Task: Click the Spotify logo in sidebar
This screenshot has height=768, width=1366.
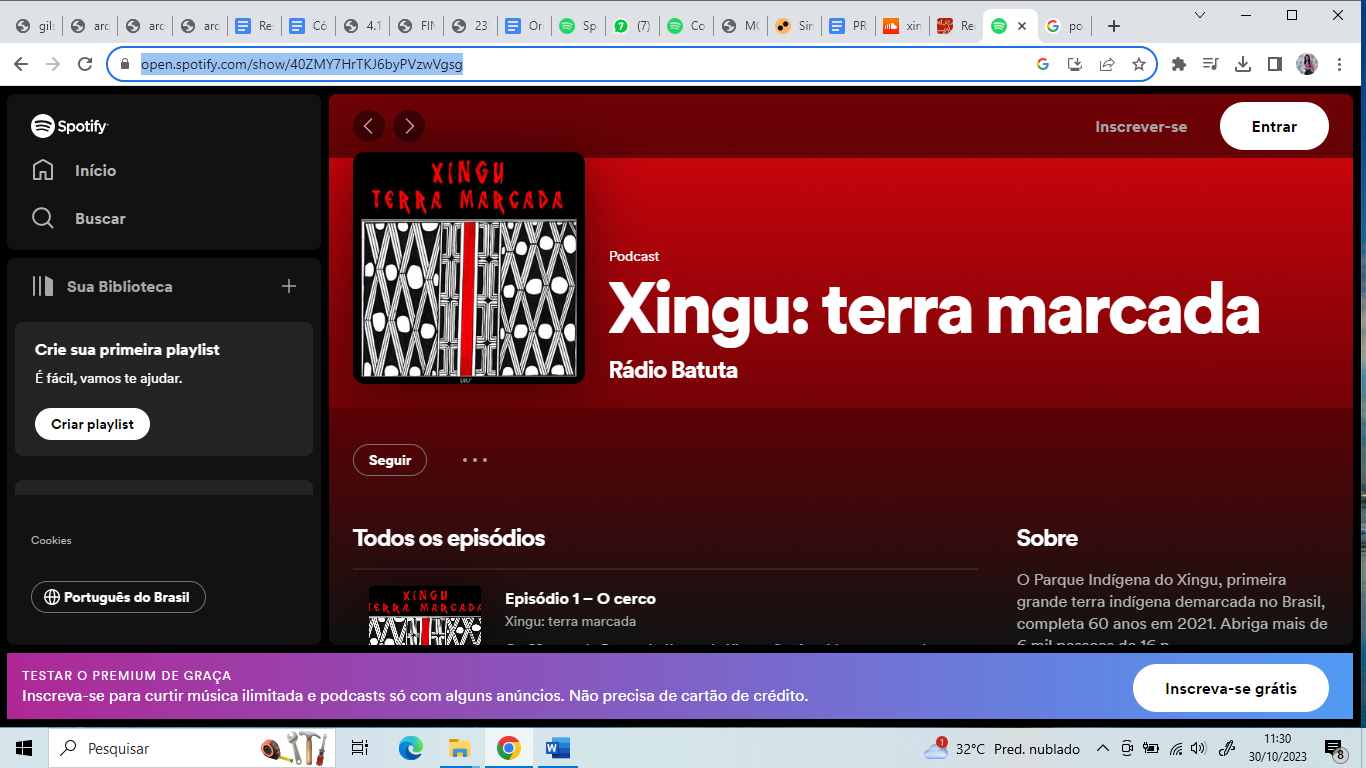Action: point(69,126)
